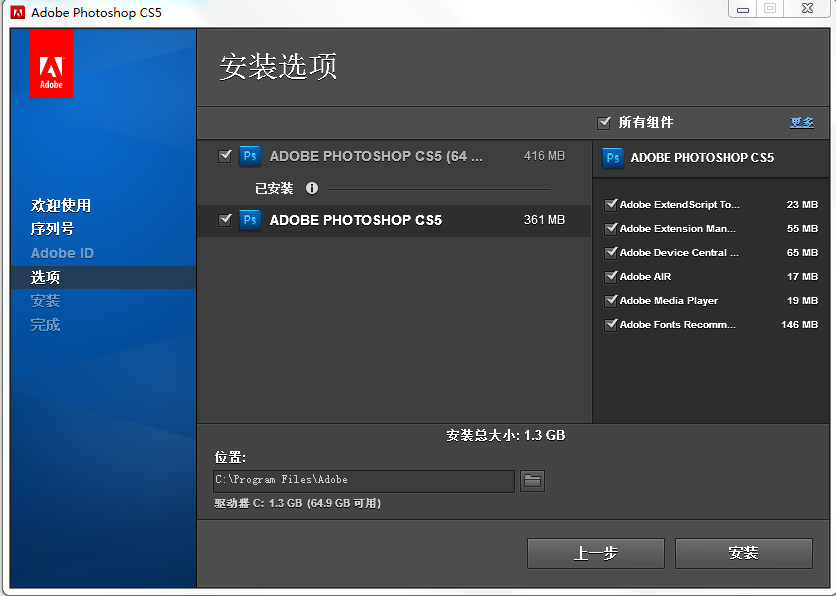836x596 pixels.
Task: Go to 序列号 step in sidebar
Action: tap(52, 229)
